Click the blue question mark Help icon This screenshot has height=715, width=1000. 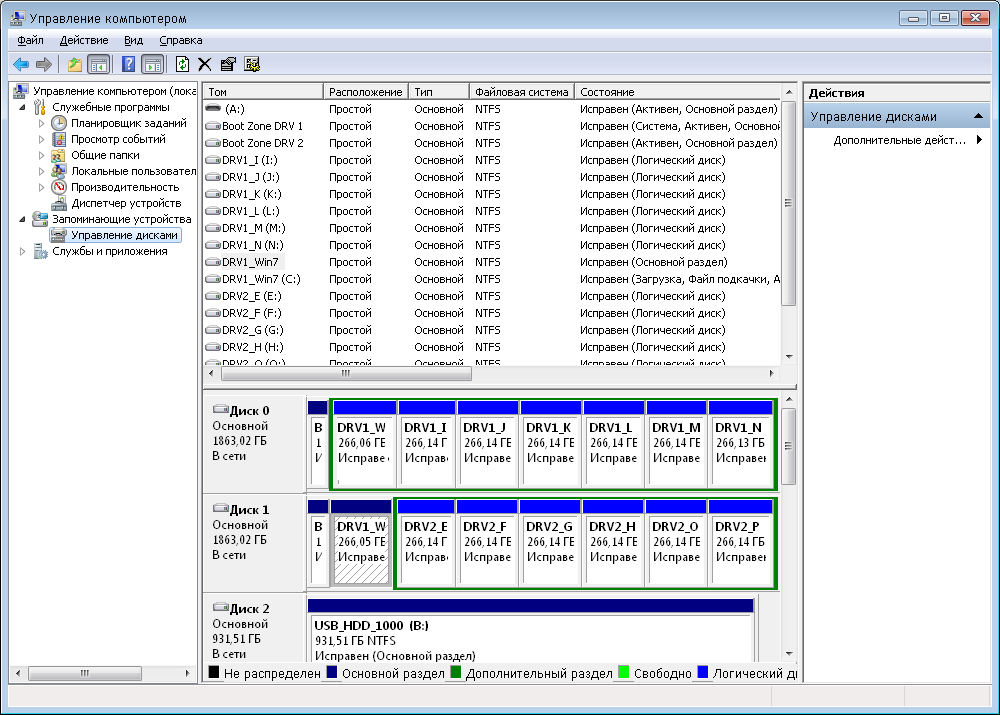pyautogui.click(x=128, y=64)
